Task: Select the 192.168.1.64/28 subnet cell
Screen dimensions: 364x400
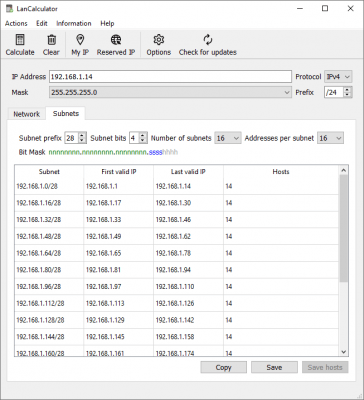Action: (x=49, y=253)
